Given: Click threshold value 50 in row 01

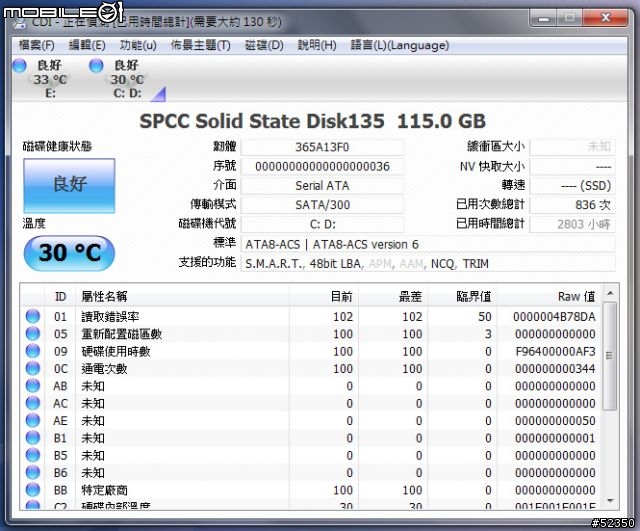Looking at the screenshot, I should (485, 317).
